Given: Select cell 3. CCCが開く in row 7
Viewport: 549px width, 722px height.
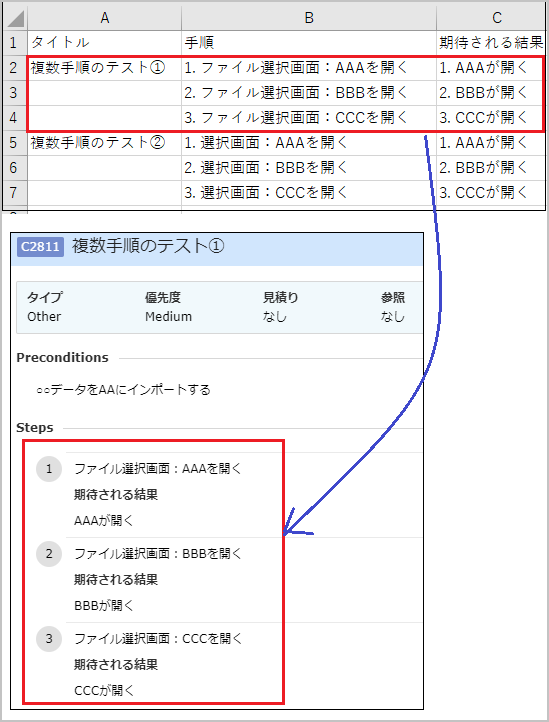Looking at the screenshot, I should tap(491, 192).
